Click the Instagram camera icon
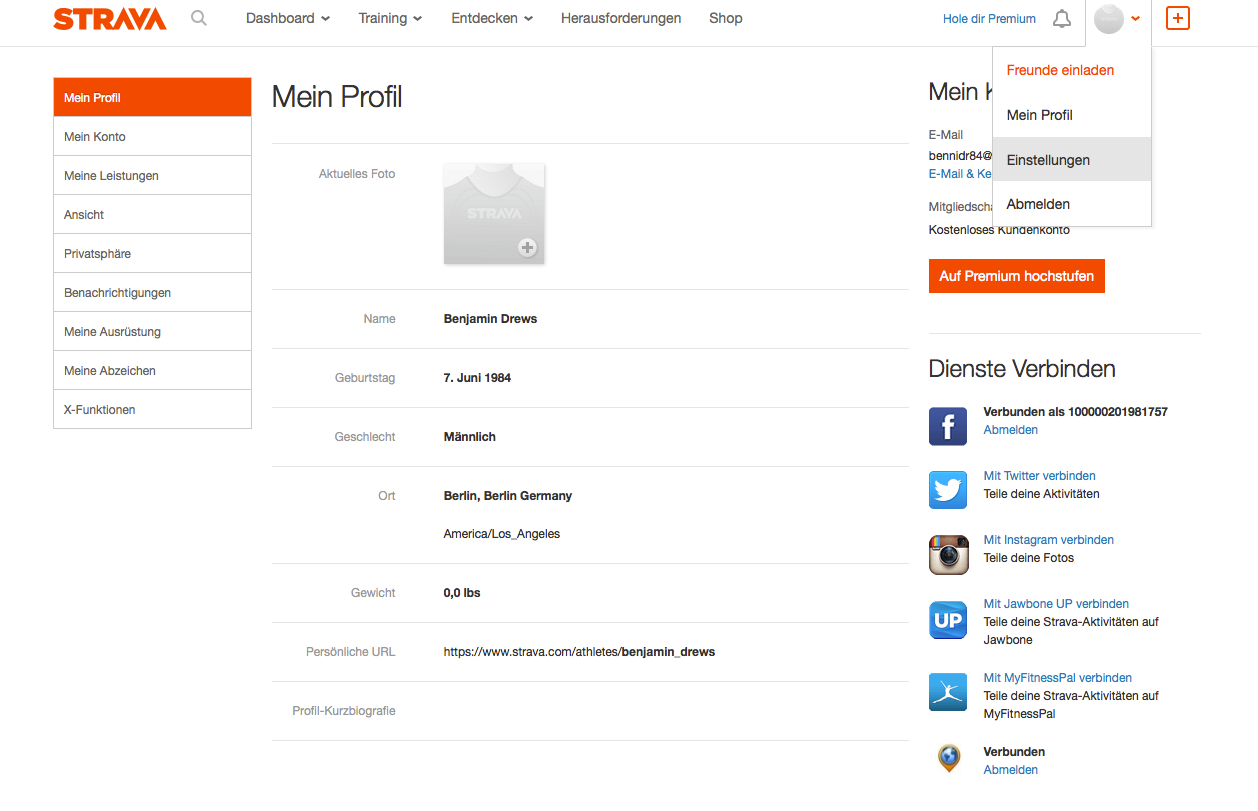 948,554
